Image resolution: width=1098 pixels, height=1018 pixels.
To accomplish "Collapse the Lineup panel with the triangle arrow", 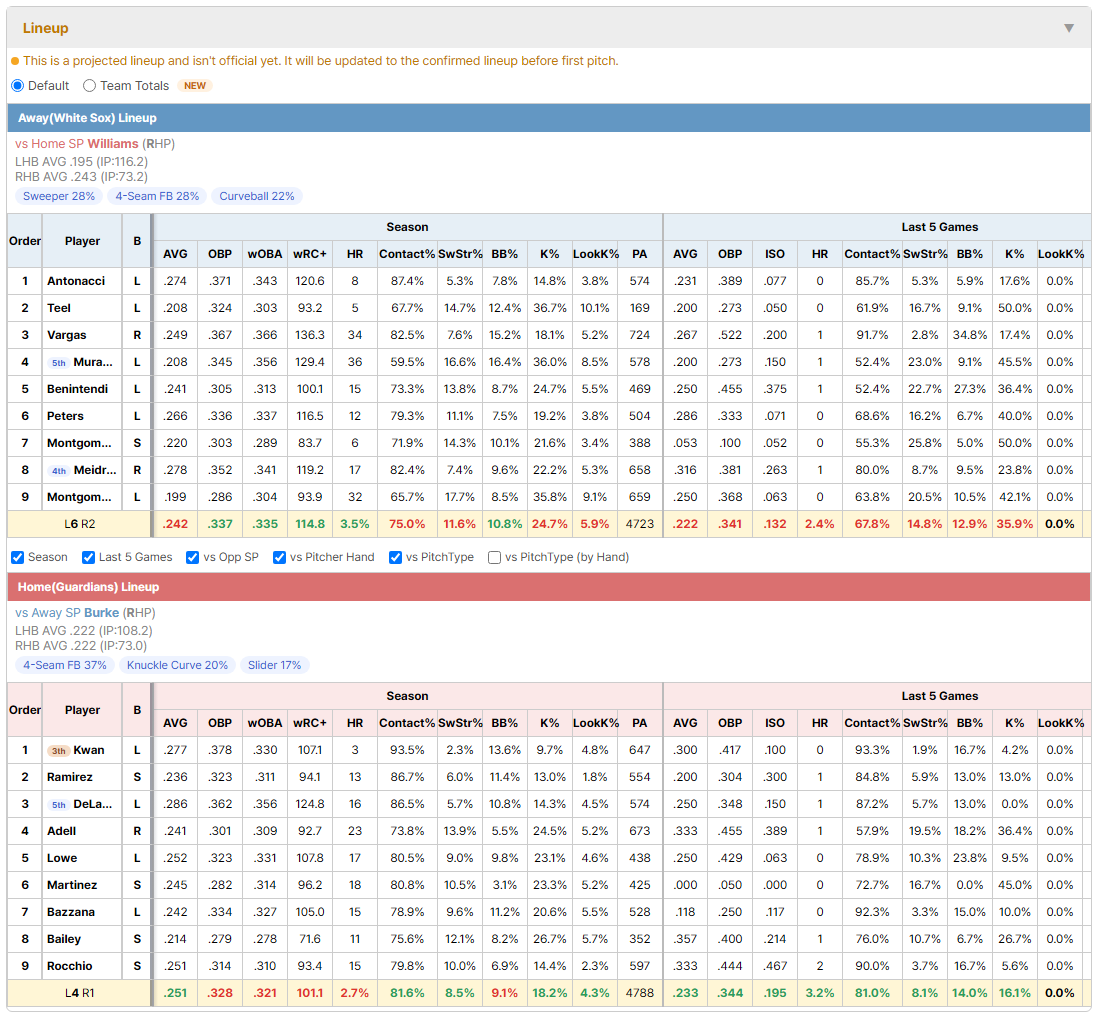I will pos(1069,28).
